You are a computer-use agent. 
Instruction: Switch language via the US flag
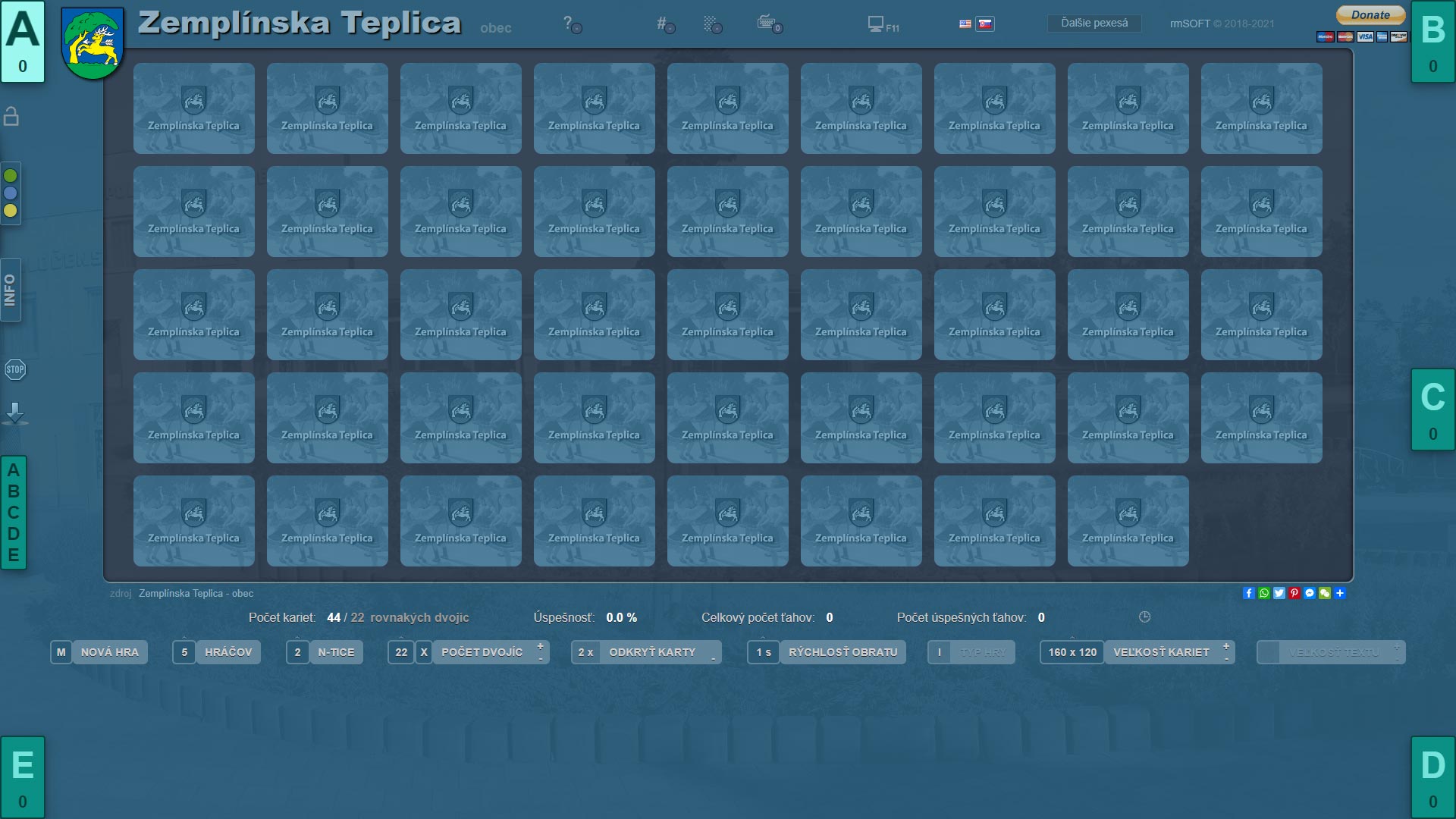coord(965,24)
